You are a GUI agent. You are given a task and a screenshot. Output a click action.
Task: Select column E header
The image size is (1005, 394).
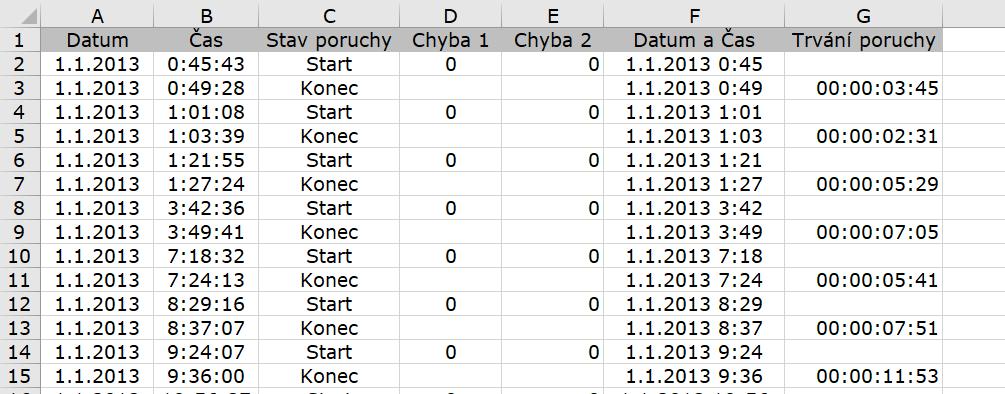(552, 15)
